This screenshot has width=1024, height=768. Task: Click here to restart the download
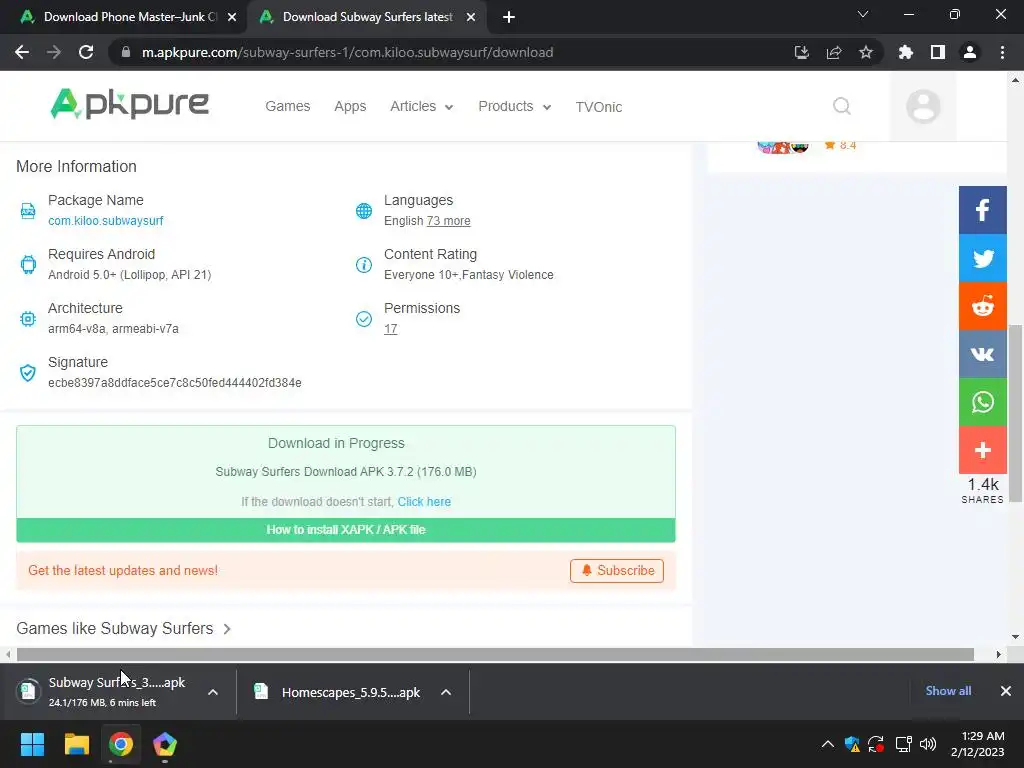pyautogui.click(x=424, y=502)
